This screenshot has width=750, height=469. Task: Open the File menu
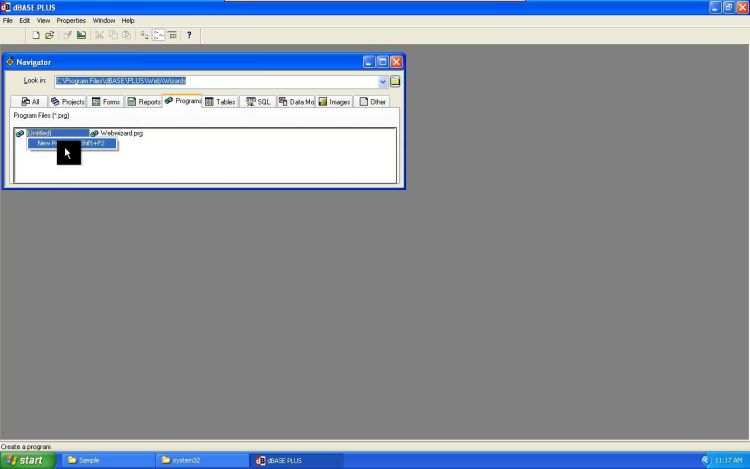coord(8,21)
